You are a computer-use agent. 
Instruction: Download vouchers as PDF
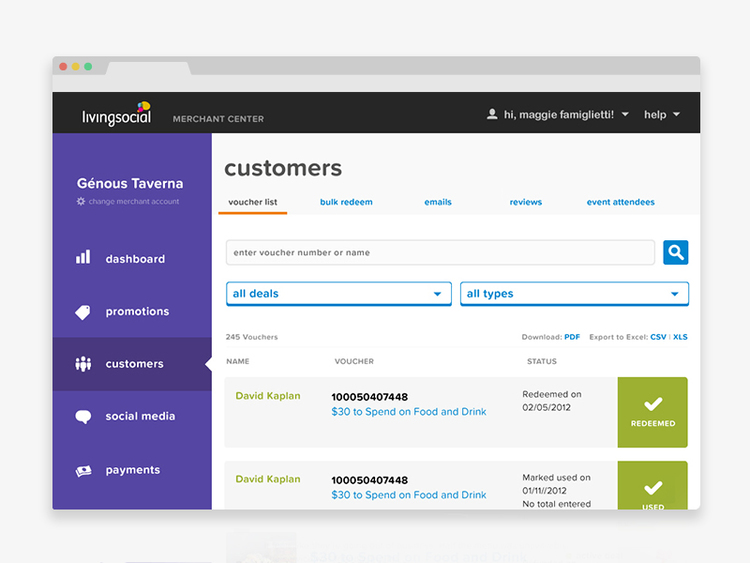tap(572, 337)
